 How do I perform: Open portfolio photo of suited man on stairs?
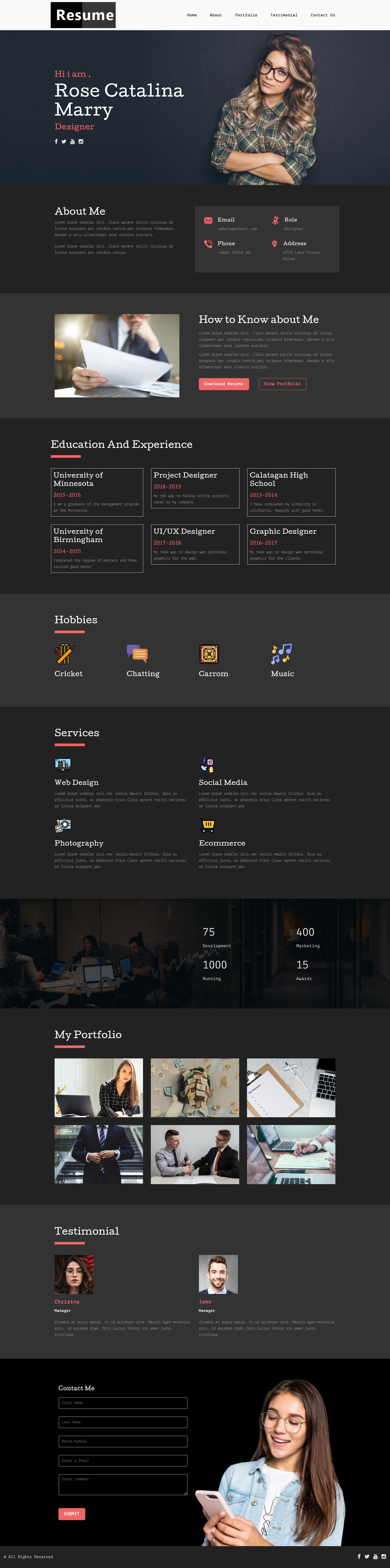tap(99, 1155)
